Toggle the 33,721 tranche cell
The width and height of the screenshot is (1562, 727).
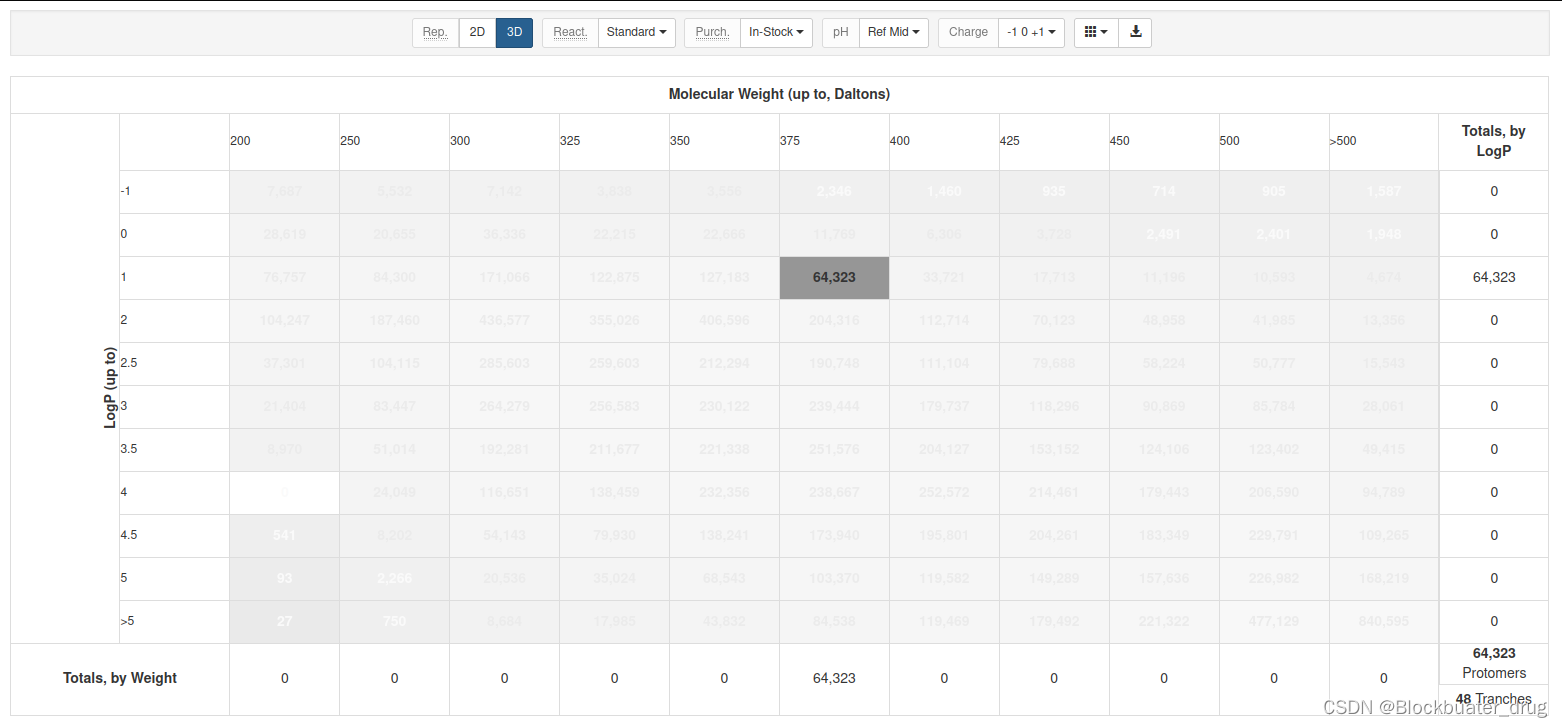coord(944,277)
